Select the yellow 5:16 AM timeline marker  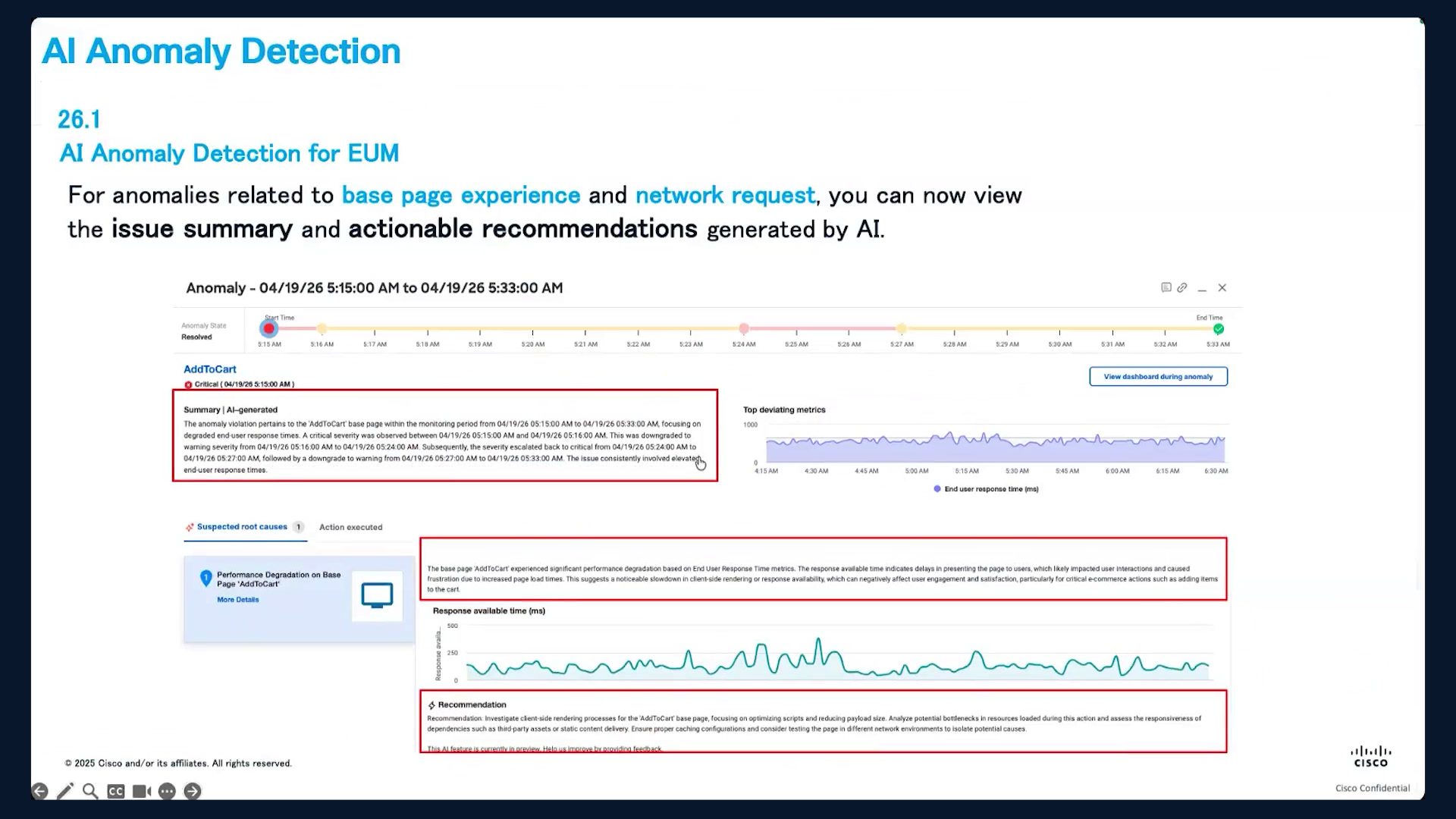pos(322,328)
